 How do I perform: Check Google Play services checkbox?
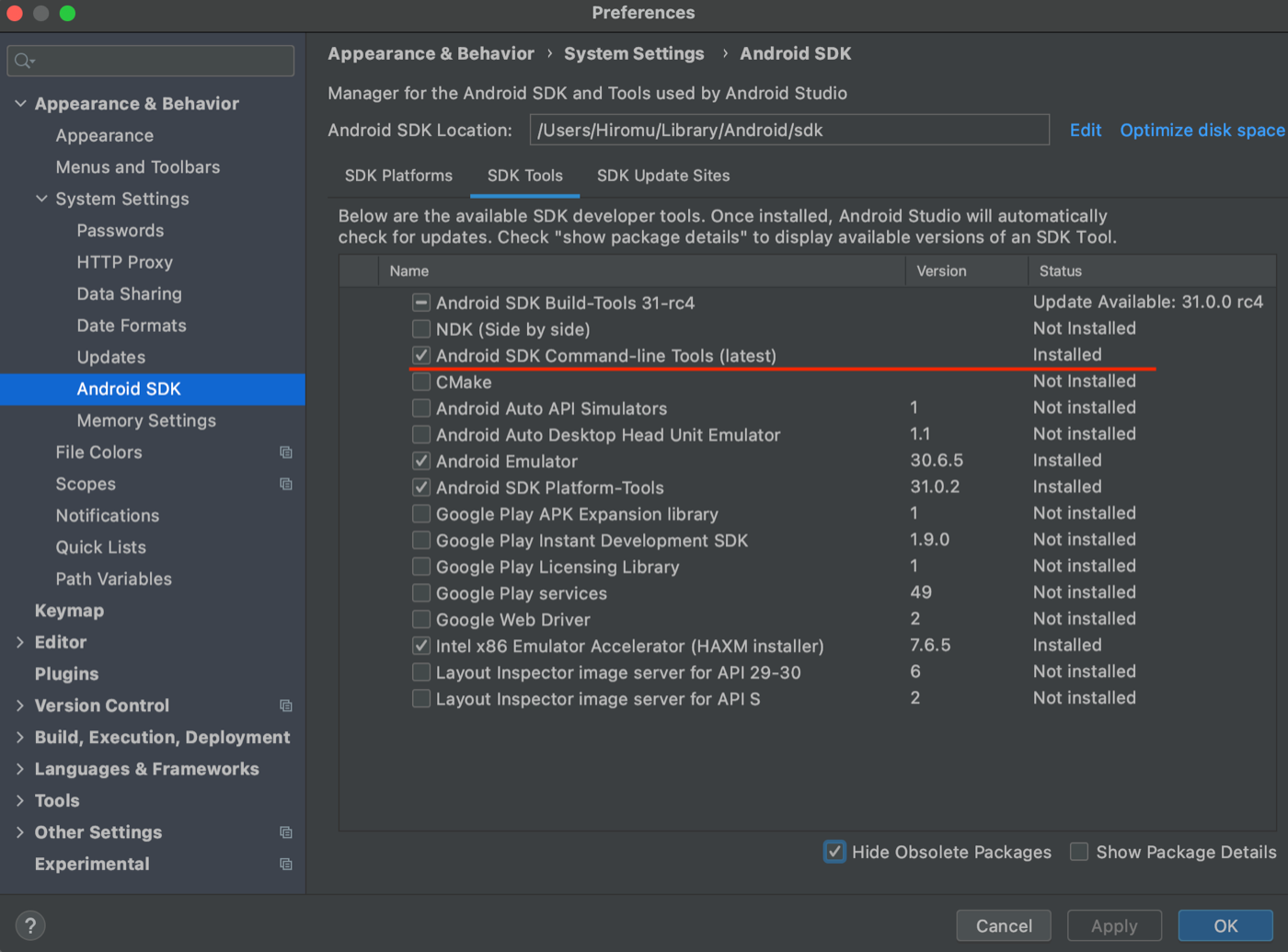421,593
